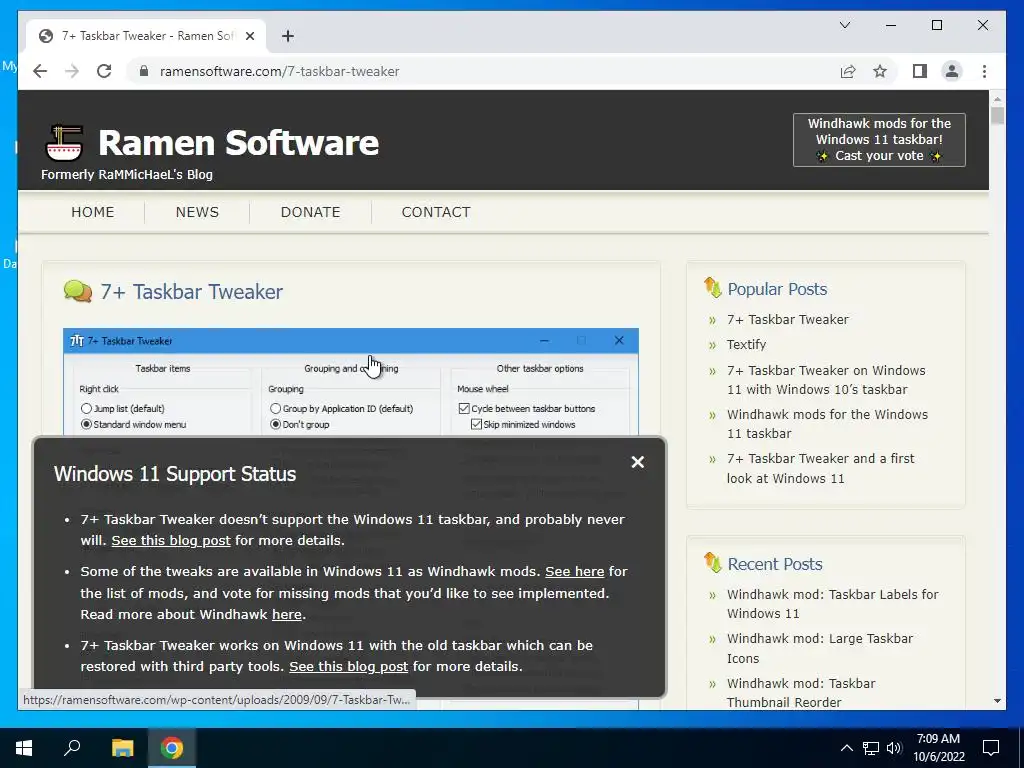
Task: Click the 7+ Taskbar Tweaker post heading
Action: click(x=191, y=292)
